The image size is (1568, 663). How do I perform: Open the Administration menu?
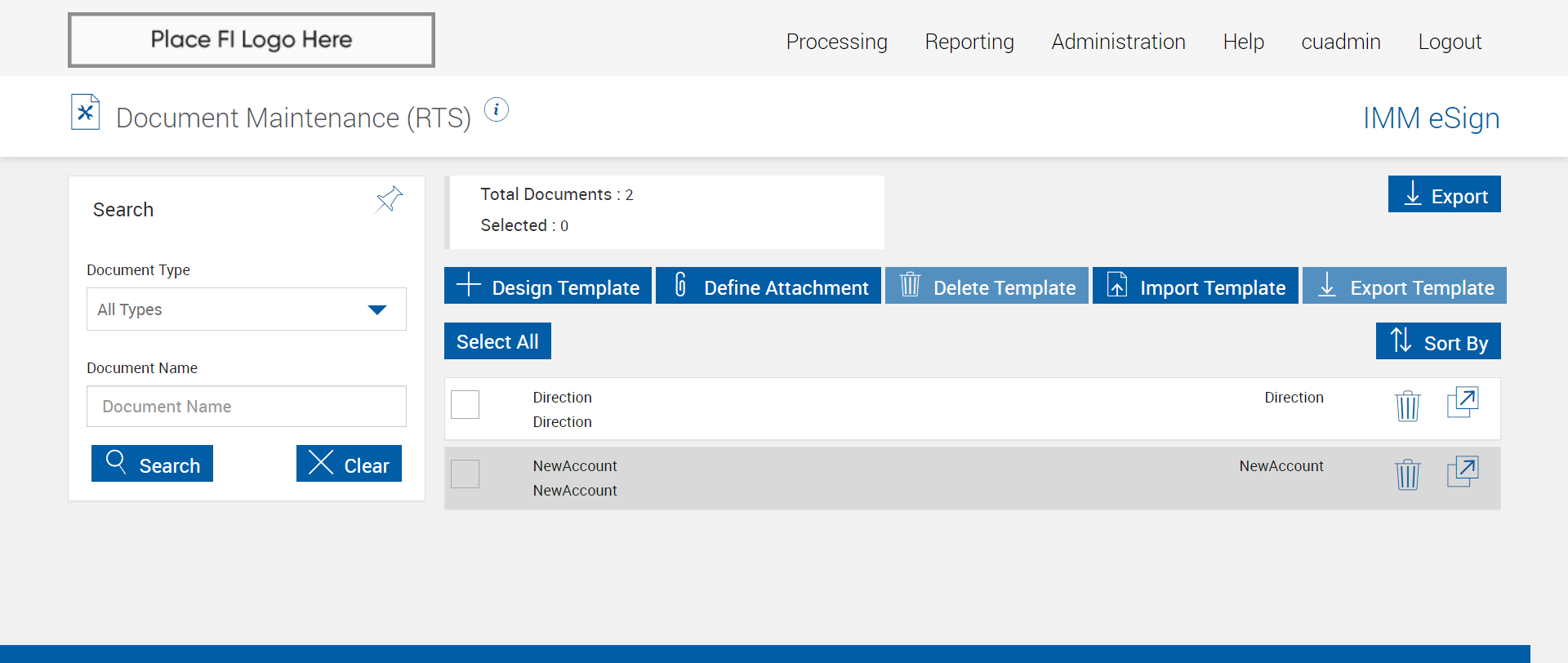click(x=1118, y=42)
